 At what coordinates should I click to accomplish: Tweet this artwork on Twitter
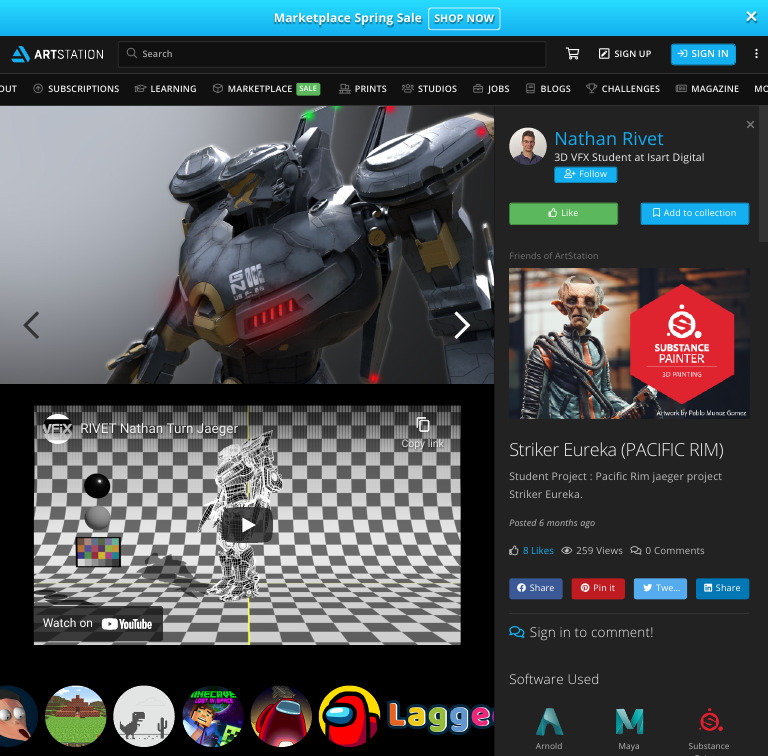pos(660,588)
